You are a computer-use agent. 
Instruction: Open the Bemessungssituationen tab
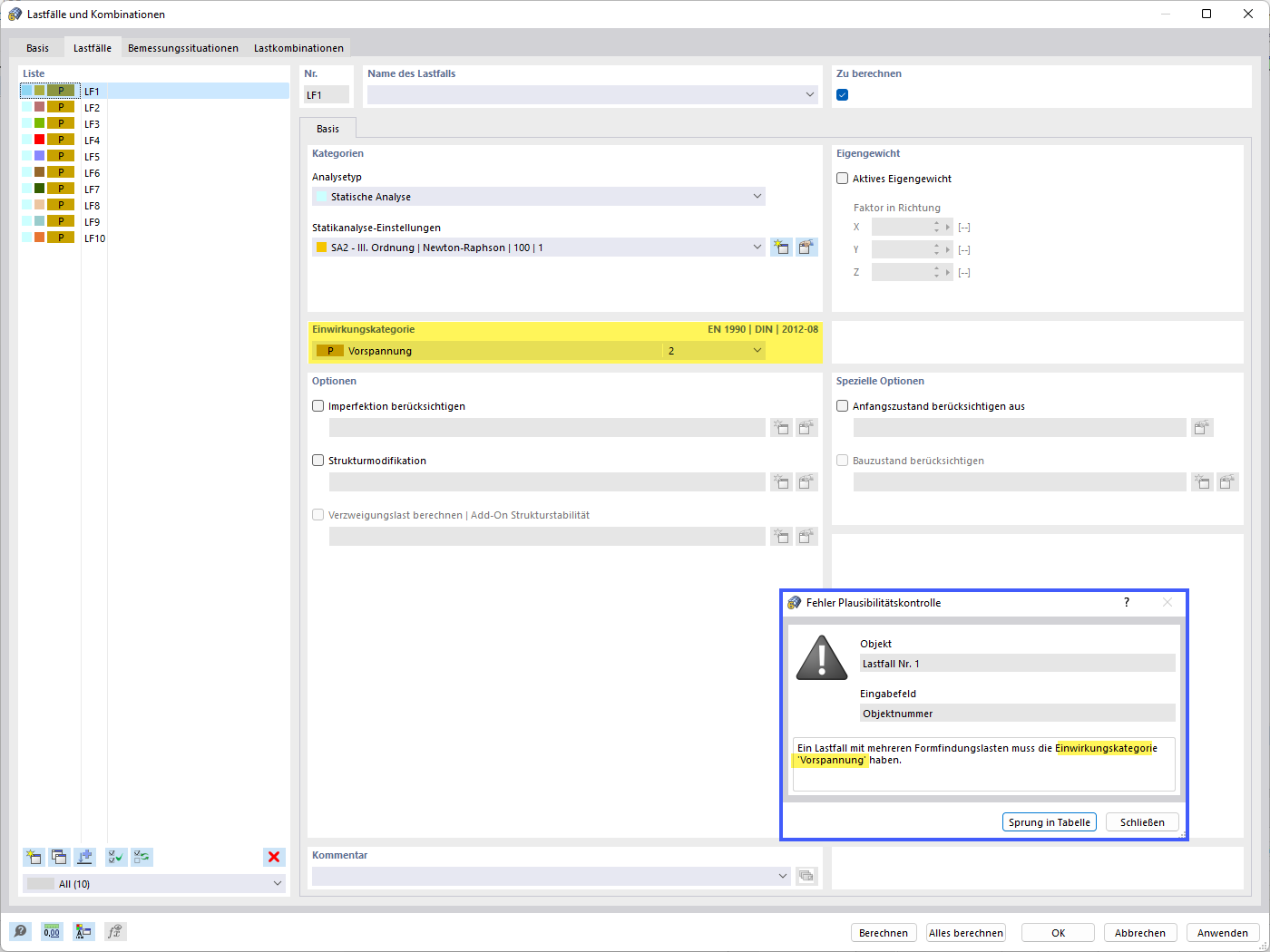[183, 48]
